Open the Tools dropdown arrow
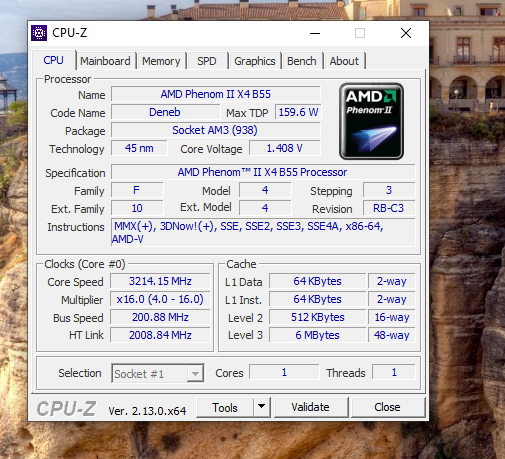Image resolution: width=505 pixels, height=459 pixels. pos(262,407)
